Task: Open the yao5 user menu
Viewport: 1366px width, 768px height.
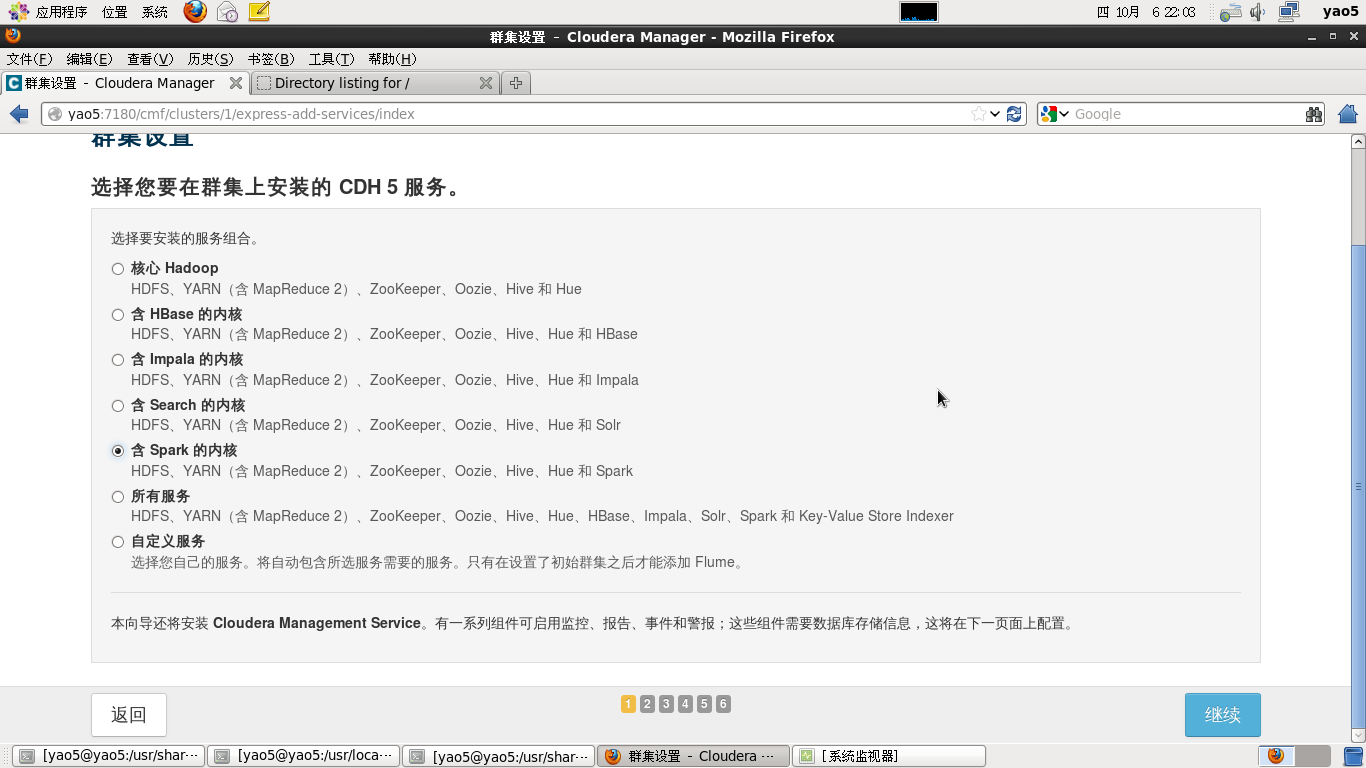Action: (x=1340, y=12)
